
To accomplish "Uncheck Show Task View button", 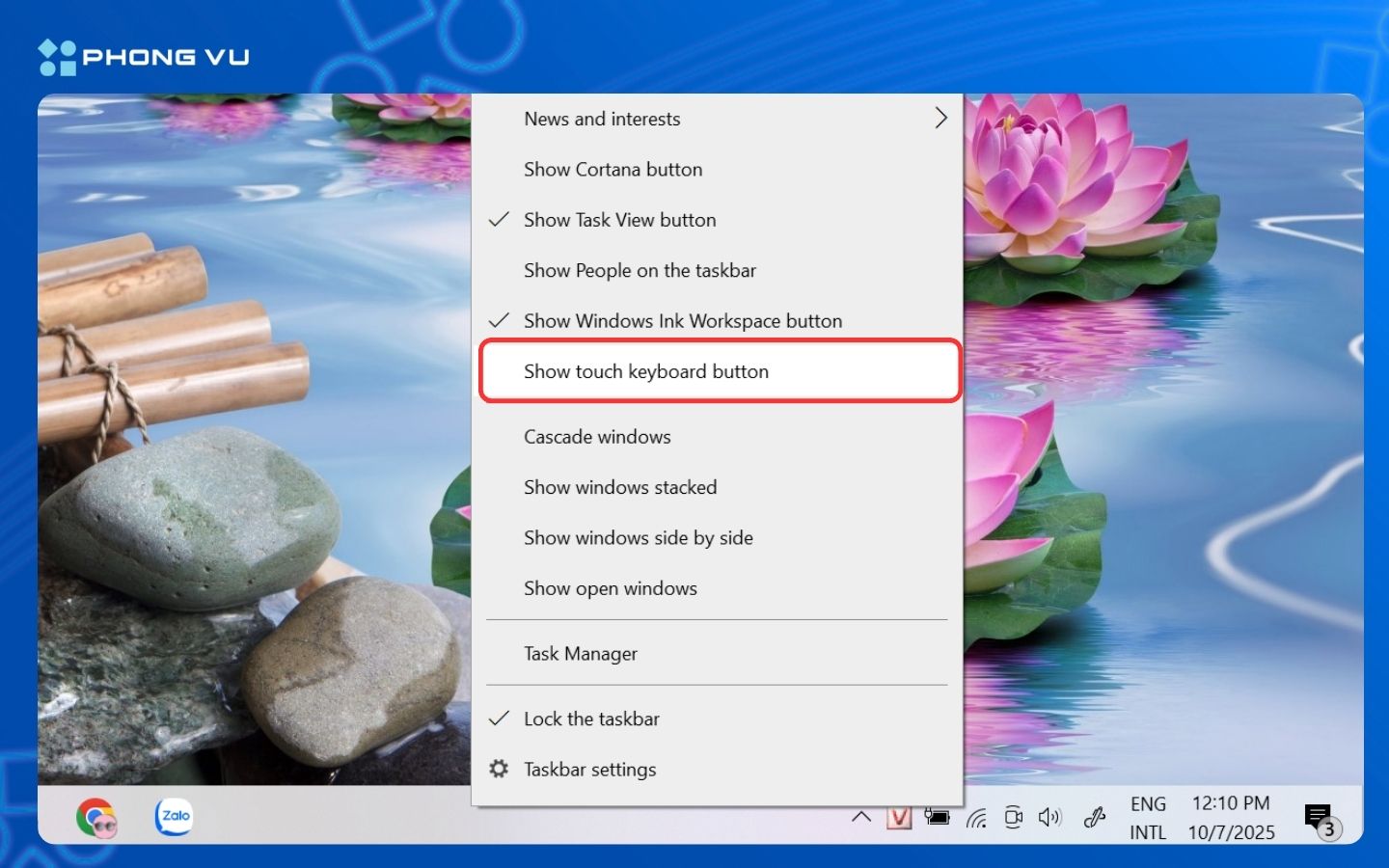I will (619, 220).
